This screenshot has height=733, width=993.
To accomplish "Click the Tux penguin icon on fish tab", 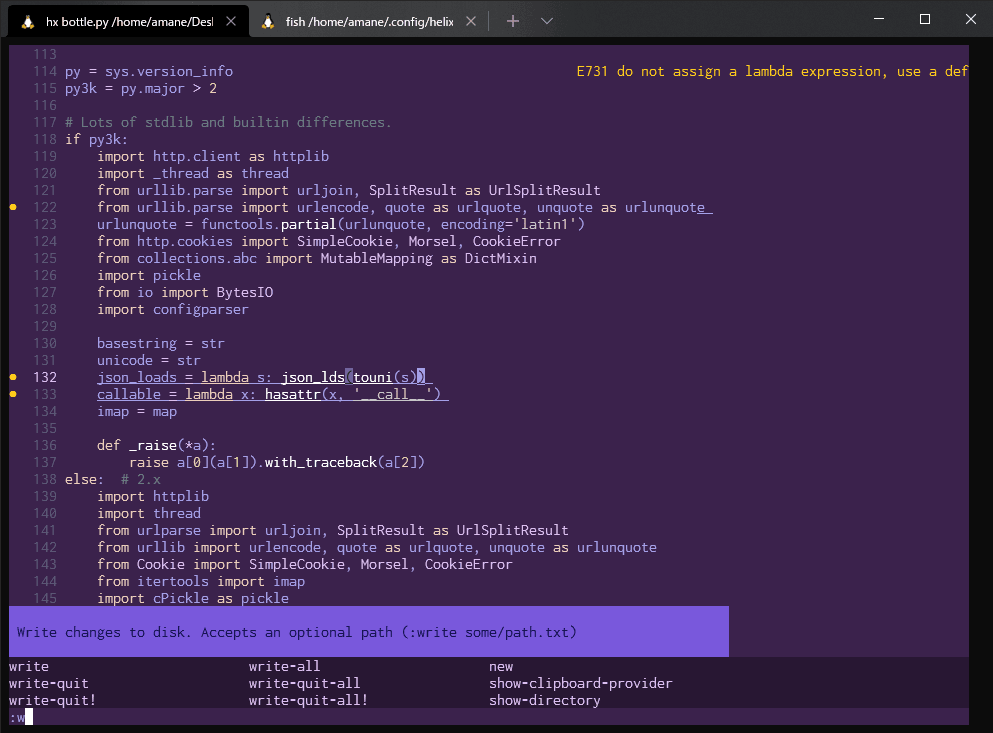I will click(268, 21).
